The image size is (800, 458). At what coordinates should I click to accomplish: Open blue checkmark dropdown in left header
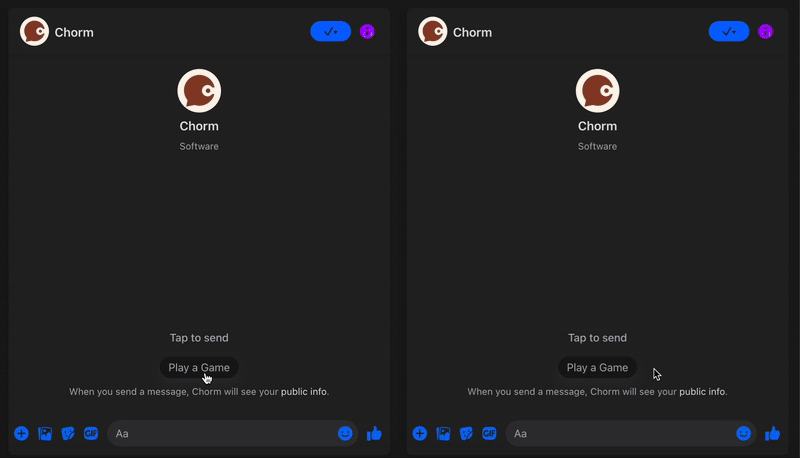point(331,32)
